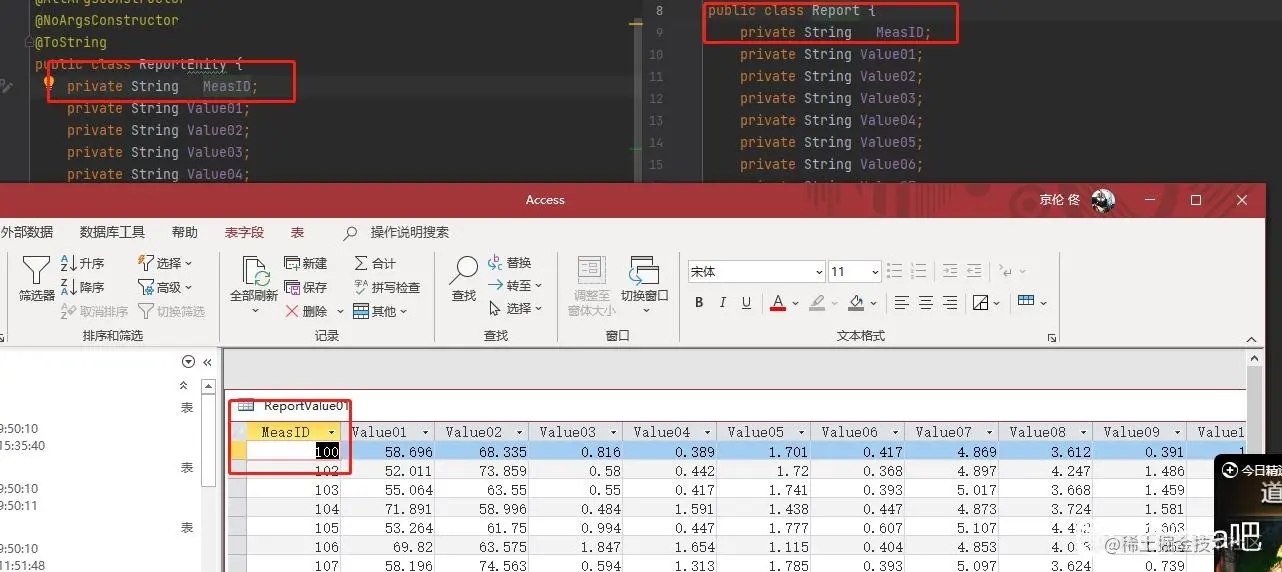Click 替换 replace in the find group
This screenshot has height=572, width=1282.
[510, 263]
